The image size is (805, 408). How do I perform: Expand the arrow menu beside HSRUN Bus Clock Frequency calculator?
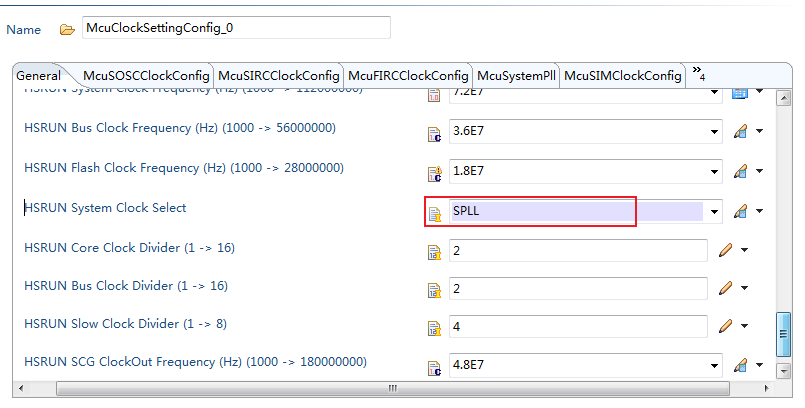[x=759, y=131]
